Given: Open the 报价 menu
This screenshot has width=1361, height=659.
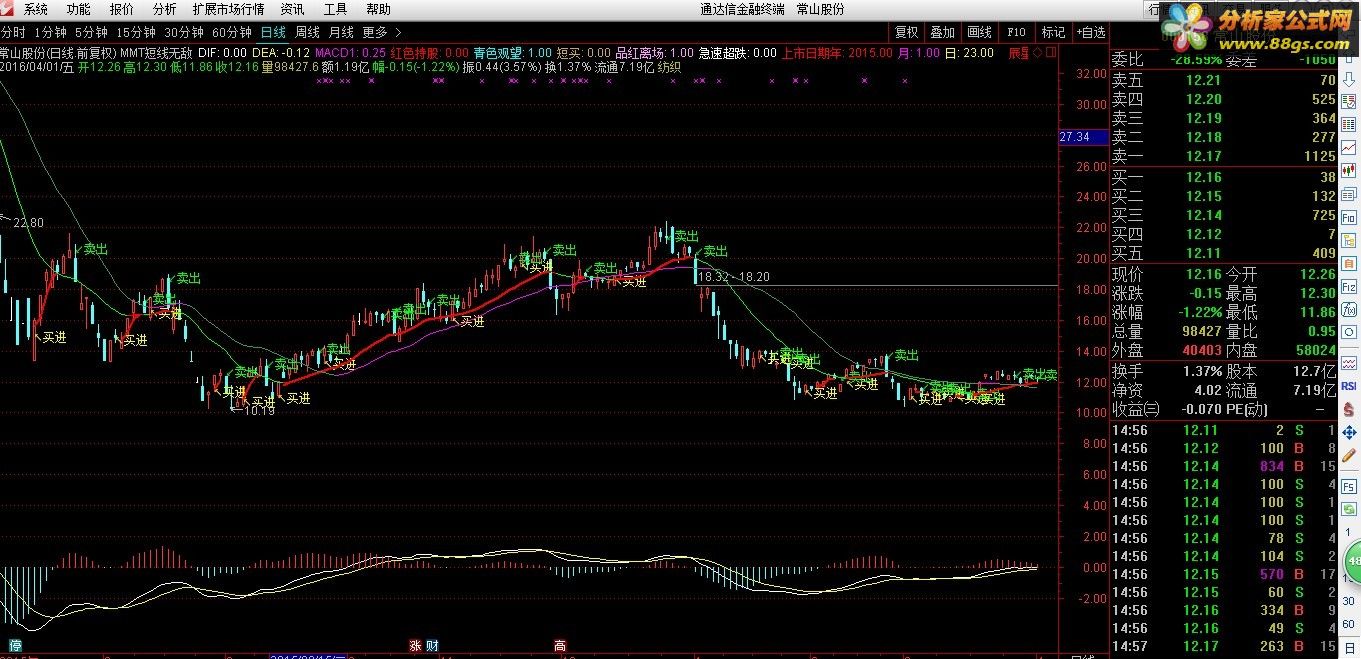Looking at the screenshot, I should (121, 9).
